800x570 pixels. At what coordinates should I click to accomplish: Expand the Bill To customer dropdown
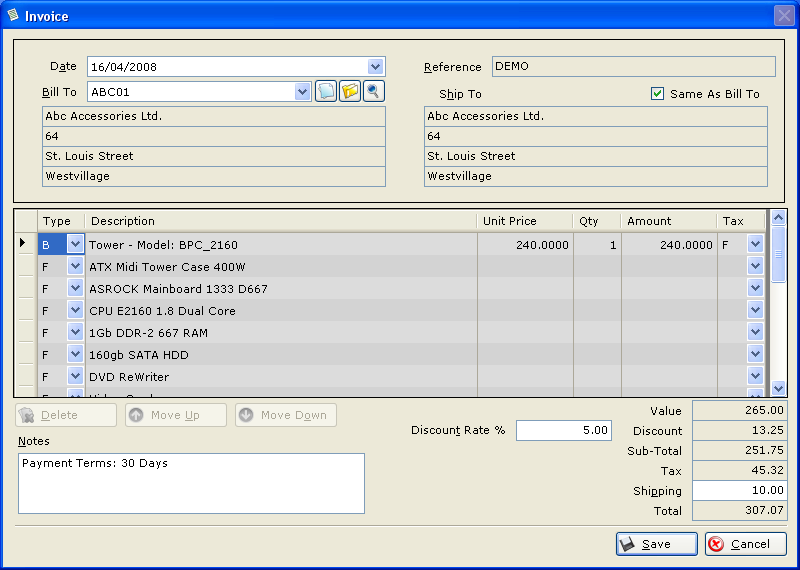(x=303, y=92)
